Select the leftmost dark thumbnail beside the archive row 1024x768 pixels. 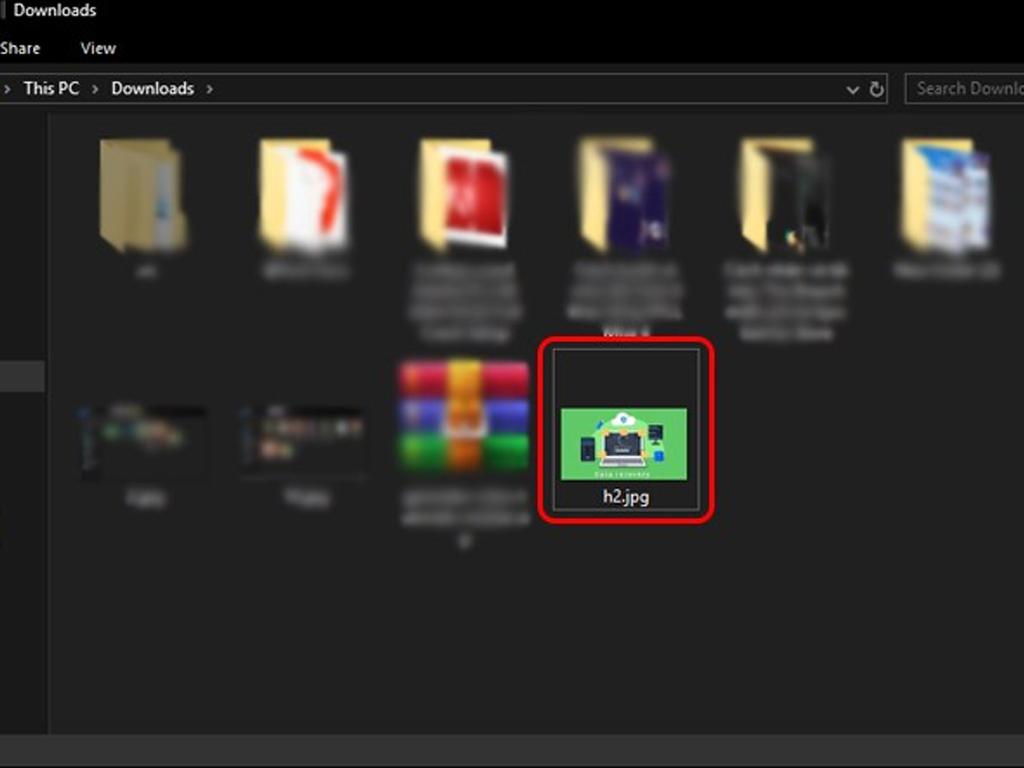tap(145, 440)
